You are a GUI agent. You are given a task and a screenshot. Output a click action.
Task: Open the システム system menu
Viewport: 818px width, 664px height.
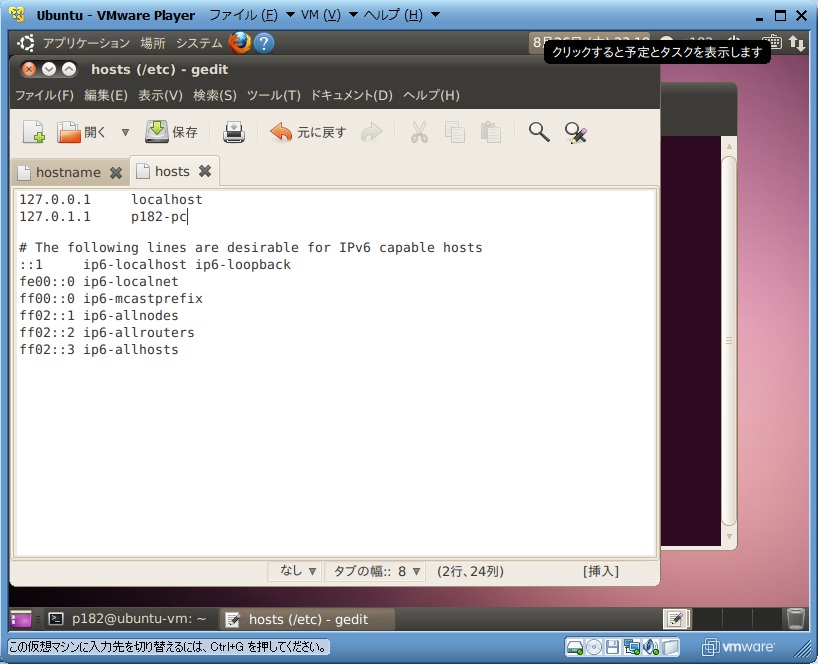(x=199, y=43)
